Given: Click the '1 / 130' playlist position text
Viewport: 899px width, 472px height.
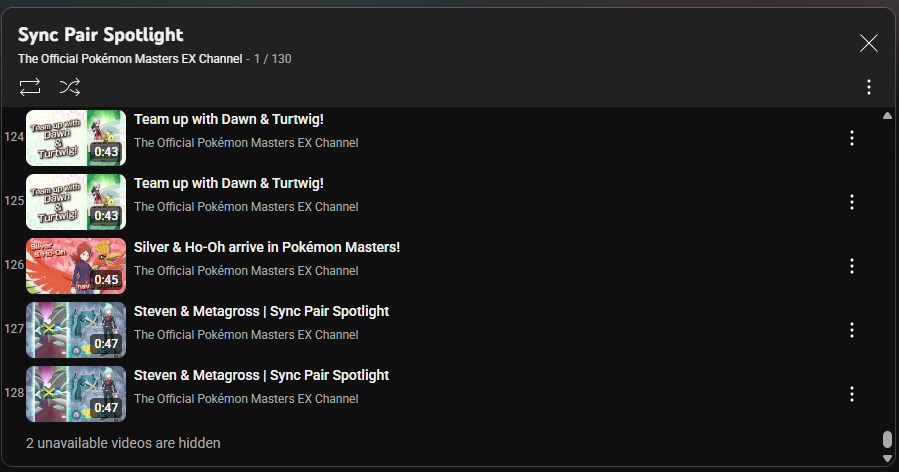Looking at the screenshot, I should 273,58.
